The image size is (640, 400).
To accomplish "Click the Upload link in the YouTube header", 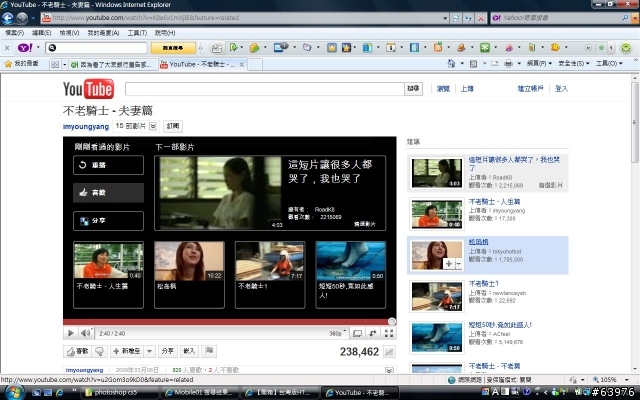I will [467, 89].
